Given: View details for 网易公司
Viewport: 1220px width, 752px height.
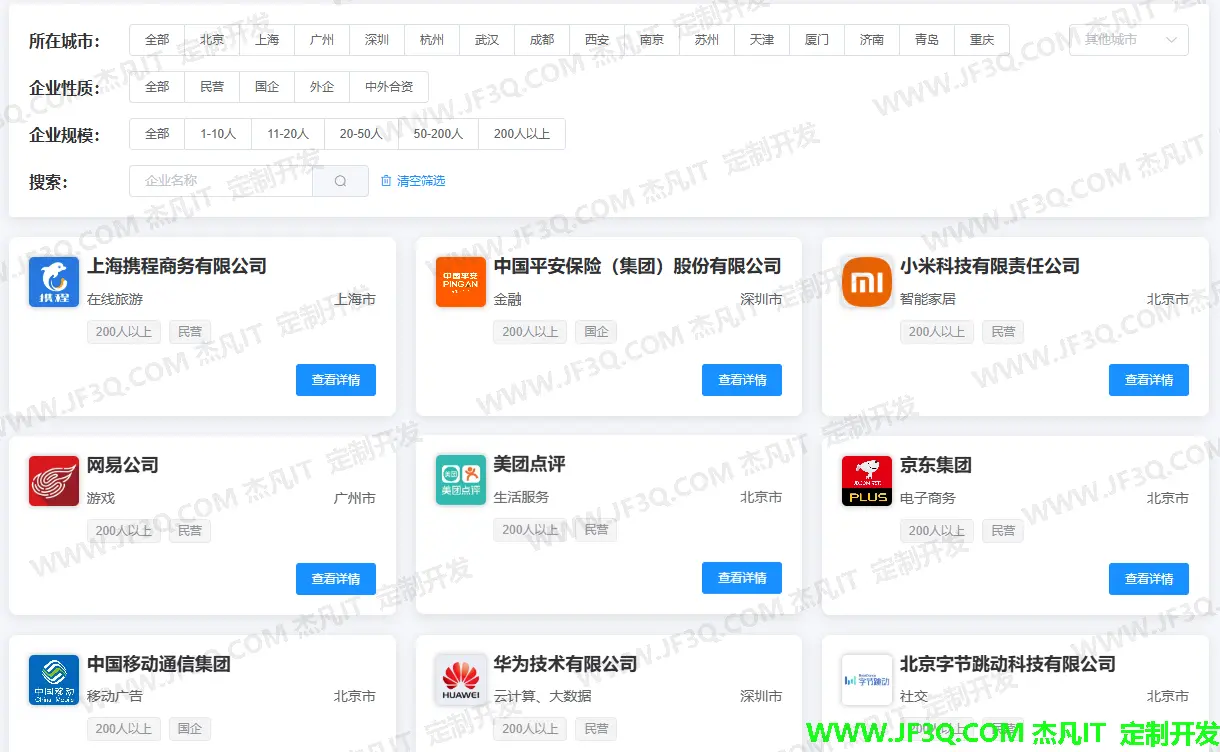Looking at the screenshot, I should [x=336, y=579].
